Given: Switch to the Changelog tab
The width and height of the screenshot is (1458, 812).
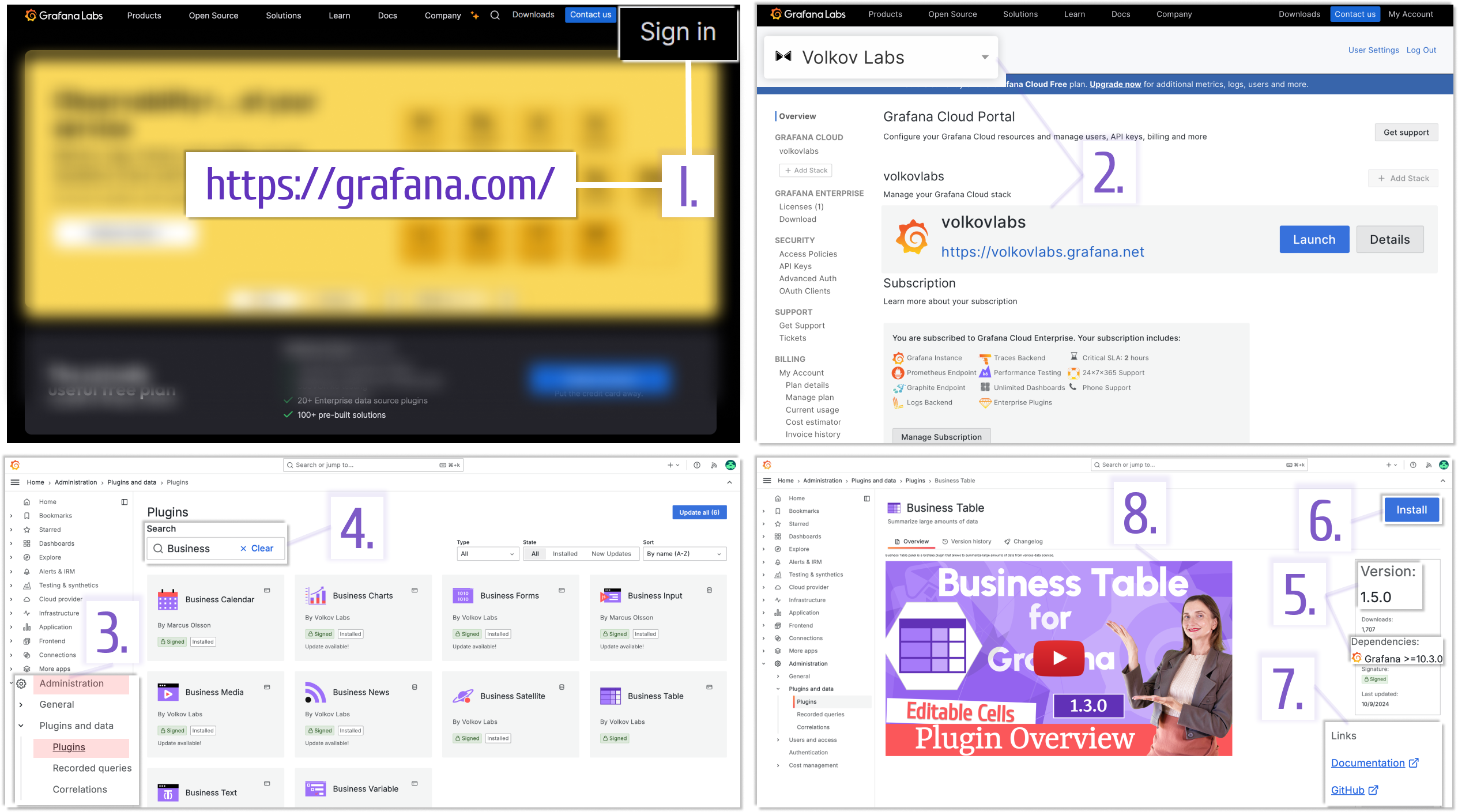Looking at the screenshot, I should click(x=1023, y=541).
